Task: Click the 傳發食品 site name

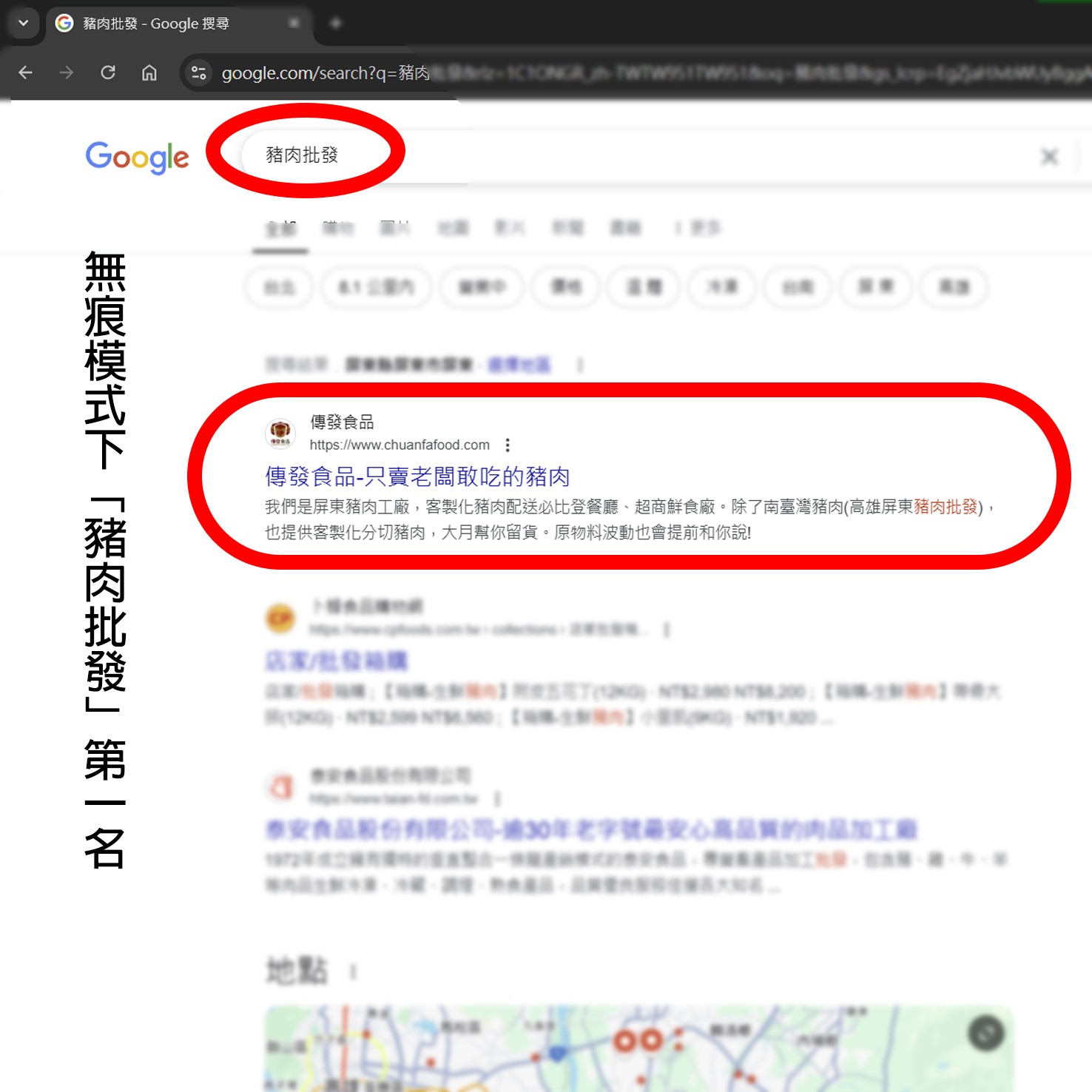Action: tap(342, 422)
